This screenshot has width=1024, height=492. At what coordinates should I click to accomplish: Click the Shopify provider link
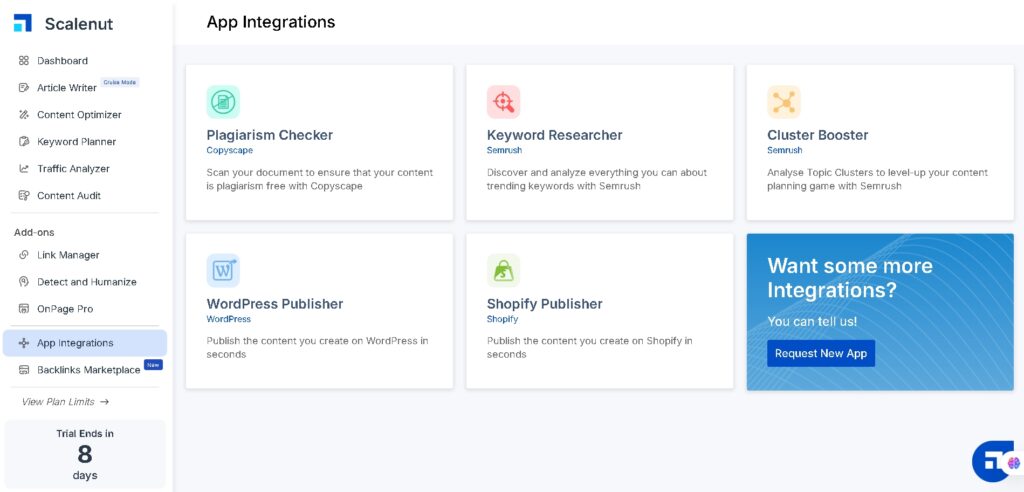click(502, 320)
